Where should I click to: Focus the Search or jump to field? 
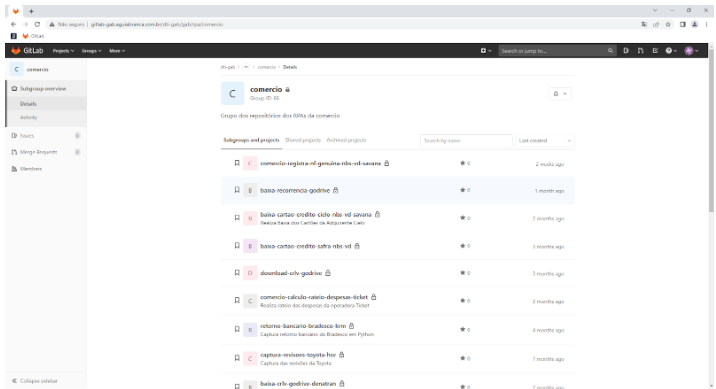pos(557,51)
